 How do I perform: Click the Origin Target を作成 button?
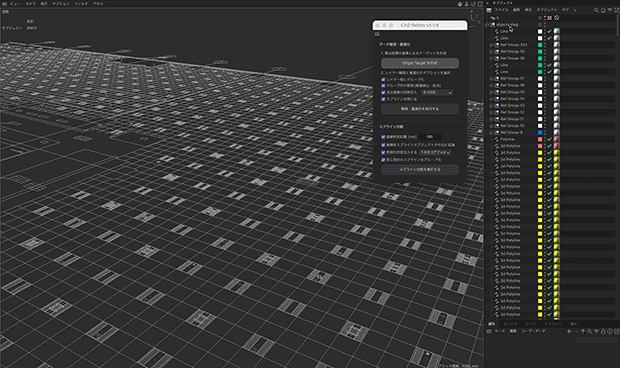pyautogui.click(x=420, y=63)
